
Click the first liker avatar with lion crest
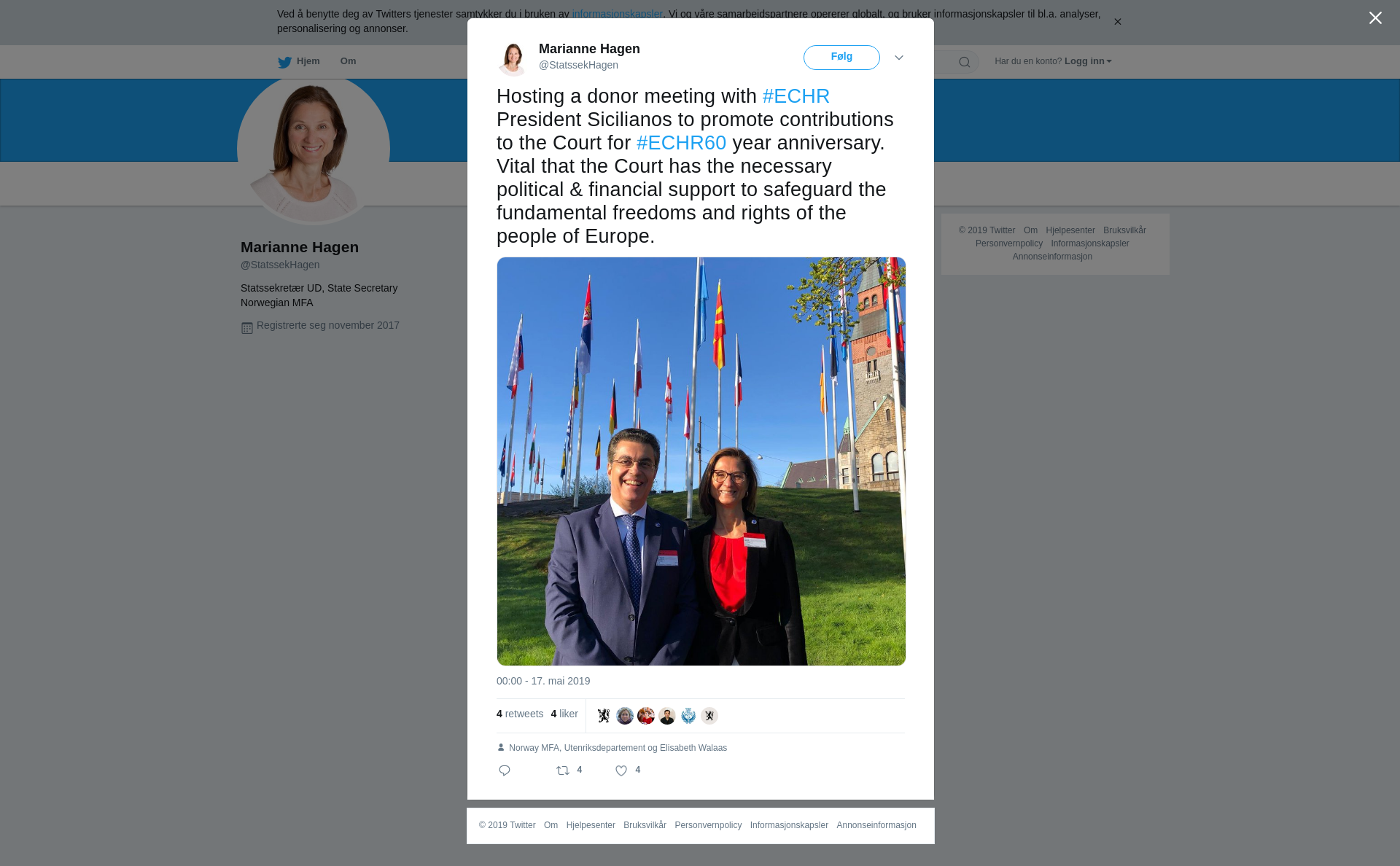coord(604,716)
